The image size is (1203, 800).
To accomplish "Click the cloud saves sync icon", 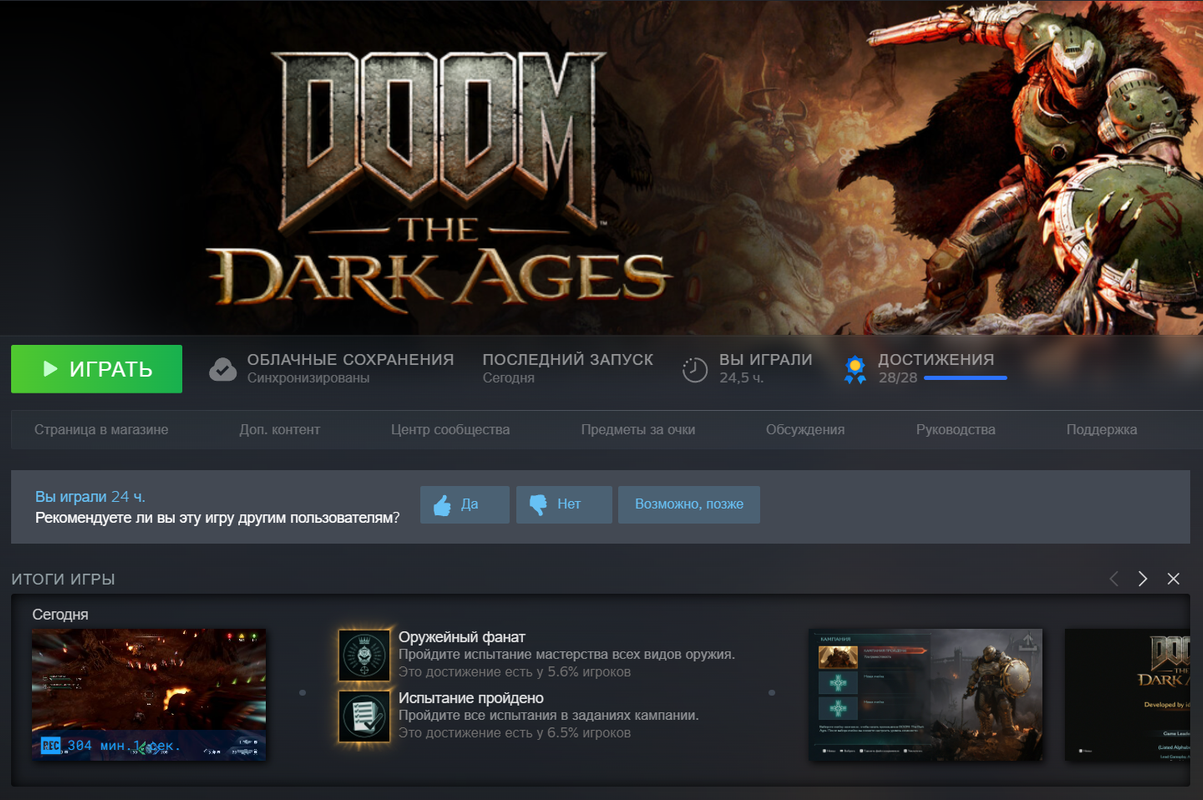I will click(x=222, y=369).
